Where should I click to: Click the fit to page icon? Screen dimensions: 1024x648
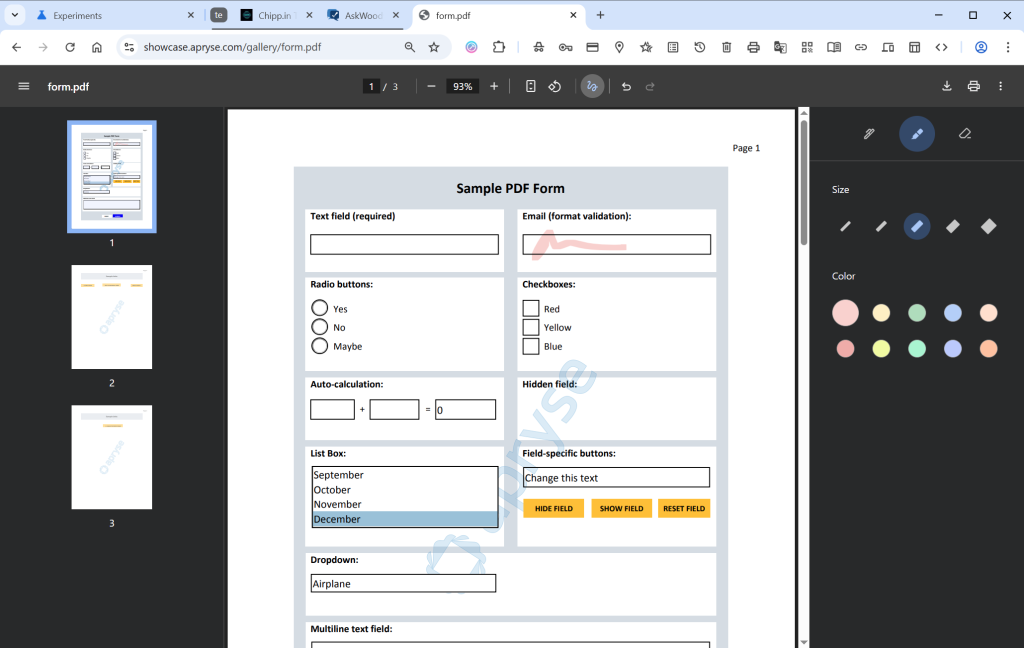pyautogui.click(x=531, y=86)
